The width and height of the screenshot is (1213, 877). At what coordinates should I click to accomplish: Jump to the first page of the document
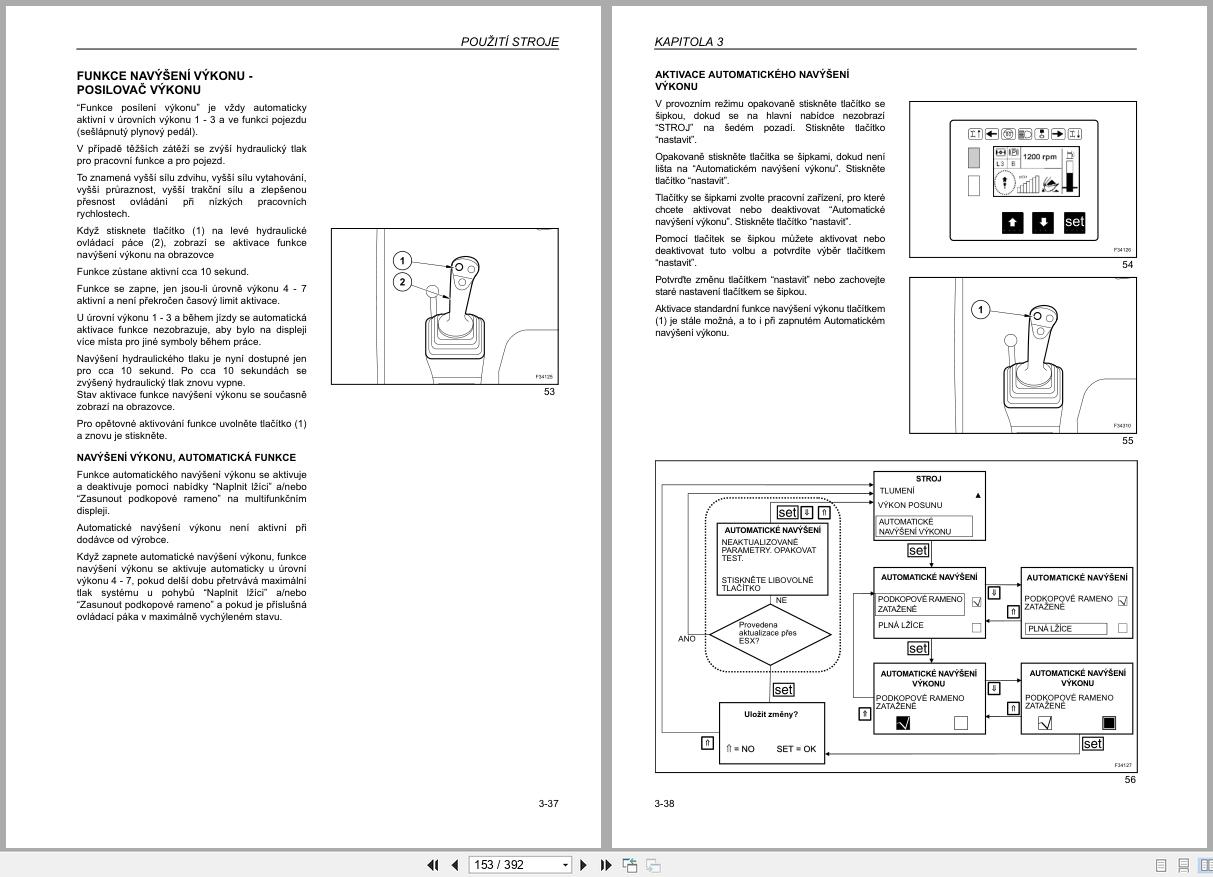click(x=433, y=865)
